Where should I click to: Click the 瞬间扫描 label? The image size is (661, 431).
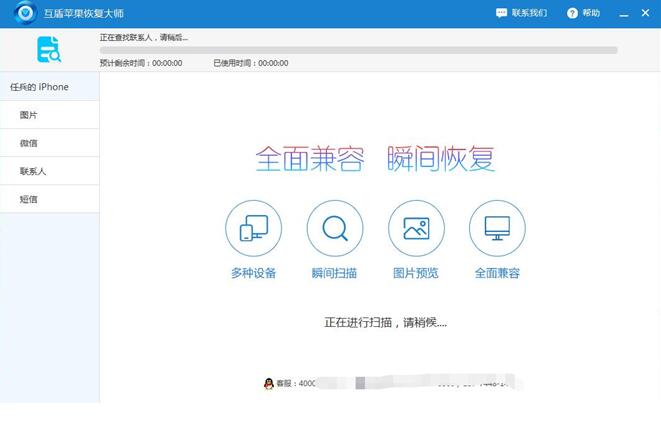[x=334, y=273]
